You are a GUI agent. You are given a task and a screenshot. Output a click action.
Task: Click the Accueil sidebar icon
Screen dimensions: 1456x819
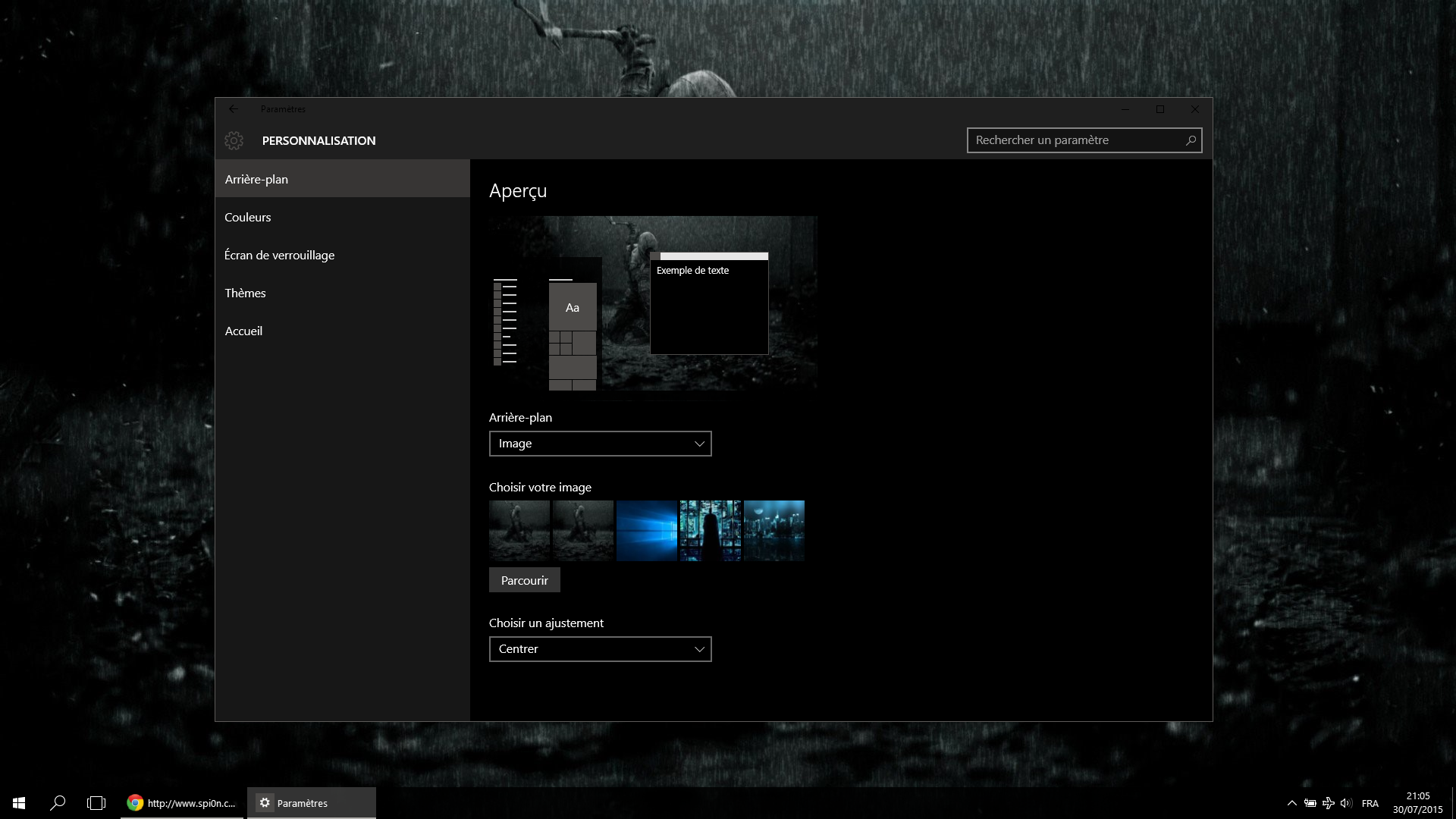[244, 330]
